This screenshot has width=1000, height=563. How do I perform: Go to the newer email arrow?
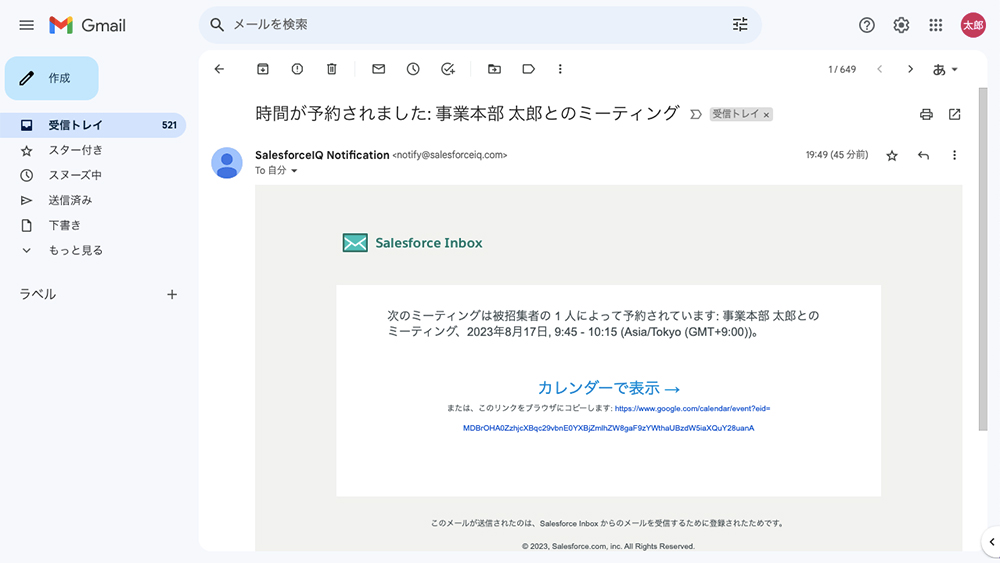(x=879, y=69)
